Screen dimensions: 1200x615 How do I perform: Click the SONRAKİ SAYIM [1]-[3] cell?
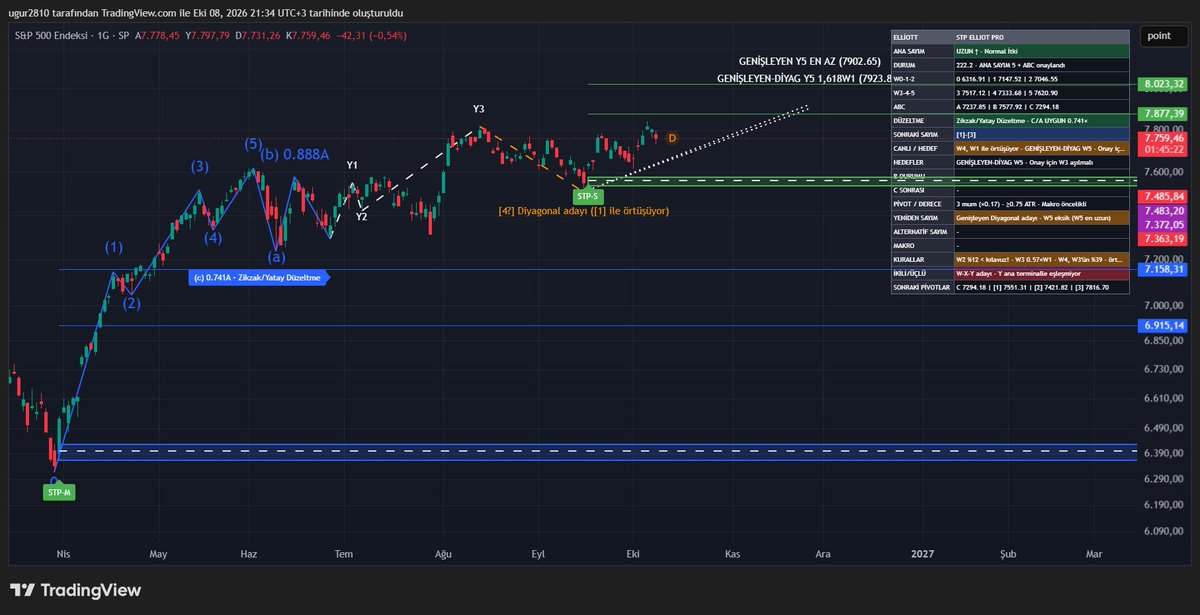pos(1041,134)
